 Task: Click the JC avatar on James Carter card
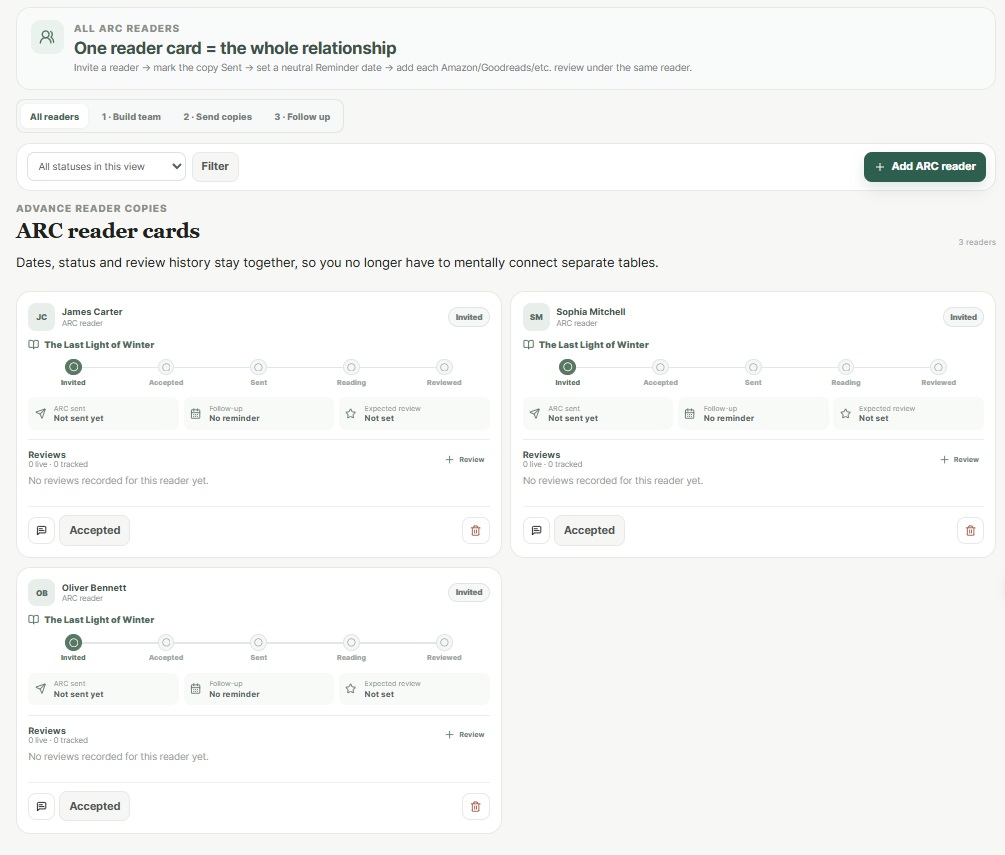pyautogui.click(x=42, y=317)
